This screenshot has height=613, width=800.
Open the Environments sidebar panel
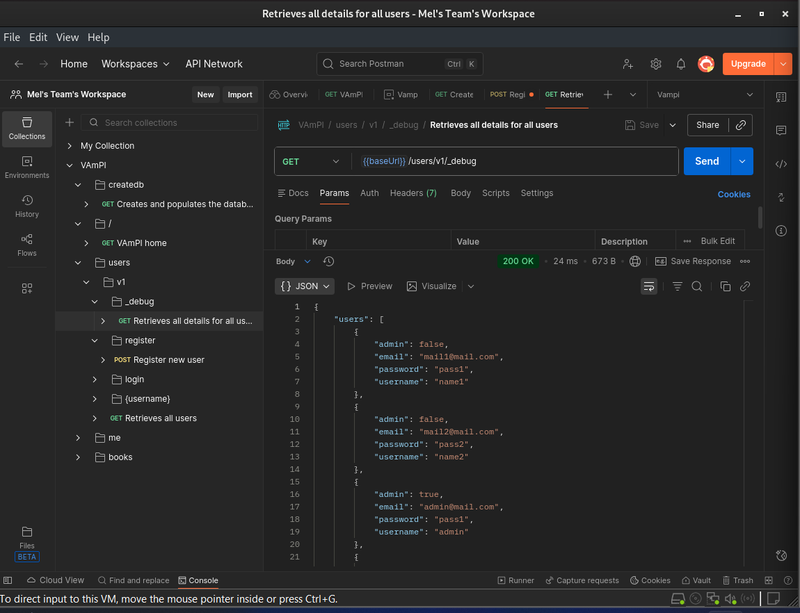tap(27, 166)
